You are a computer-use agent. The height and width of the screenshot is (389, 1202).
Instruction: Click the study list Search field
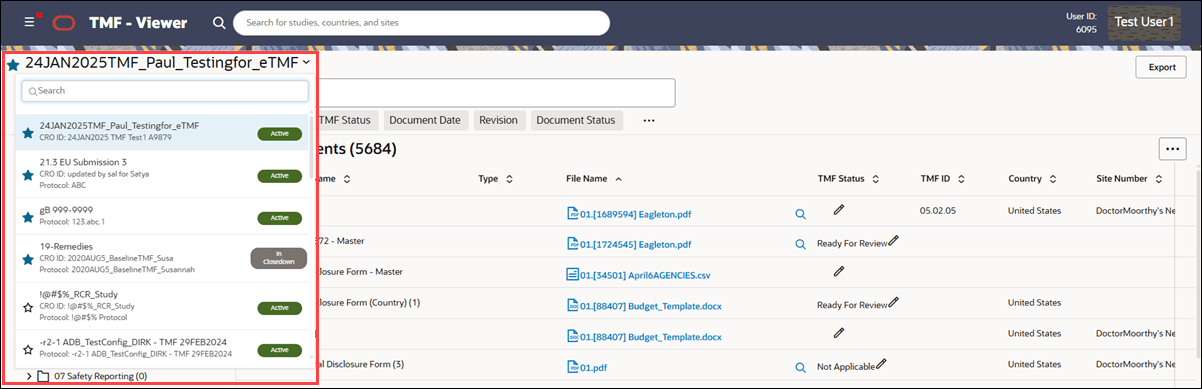(x=165, y=91)
